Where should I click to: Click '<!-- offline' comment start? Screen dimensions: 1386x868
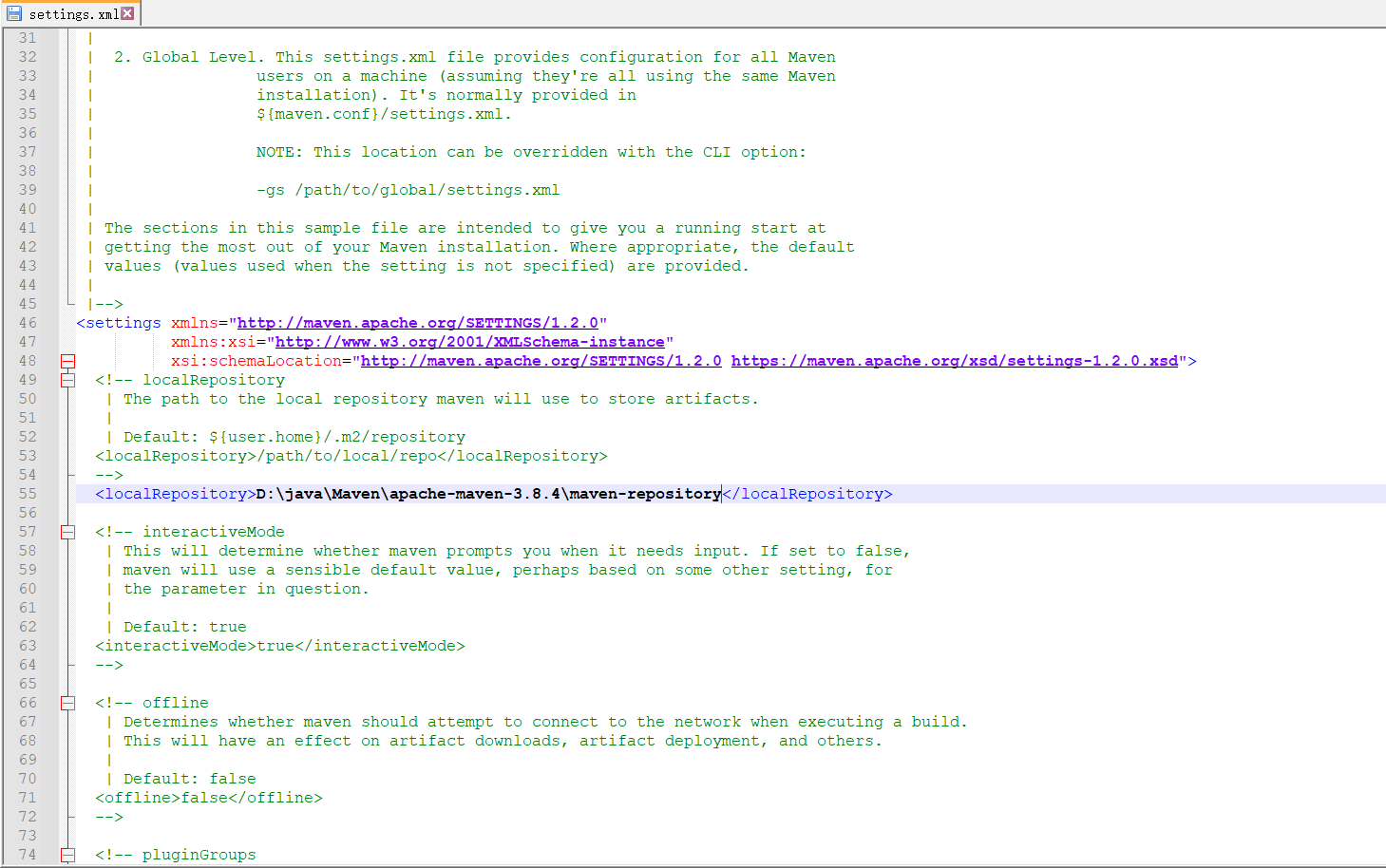point(152,703)
